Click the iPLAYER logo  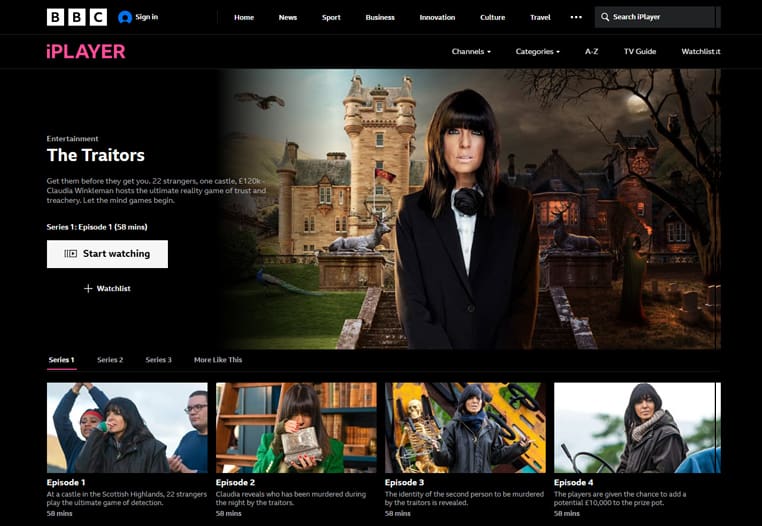pyautogui.click(x=86, y=52)
